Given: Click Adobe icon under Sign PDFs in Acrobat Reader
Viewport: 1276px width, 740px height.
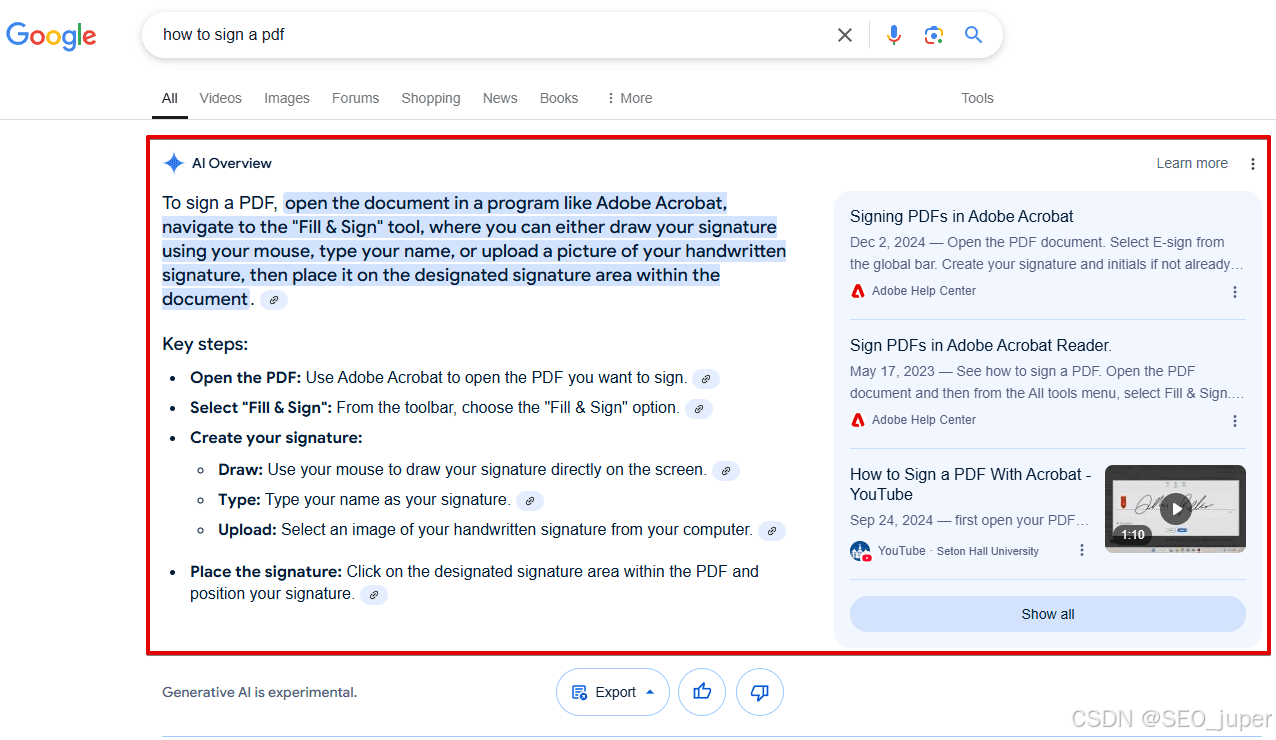Looking at the screenshot, I should (x=858, y=420).
